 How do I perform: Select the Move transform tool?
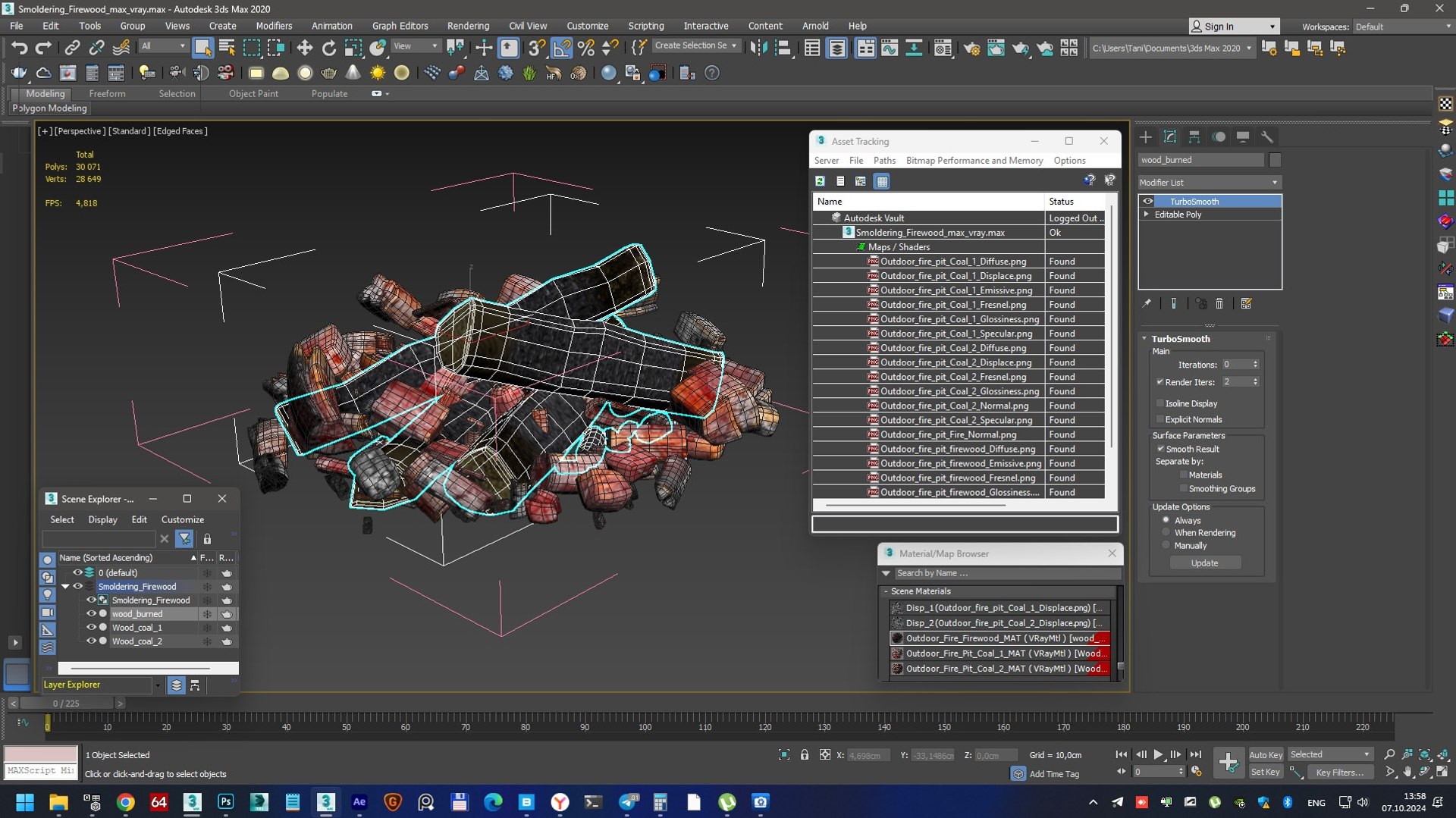point(304,48)
